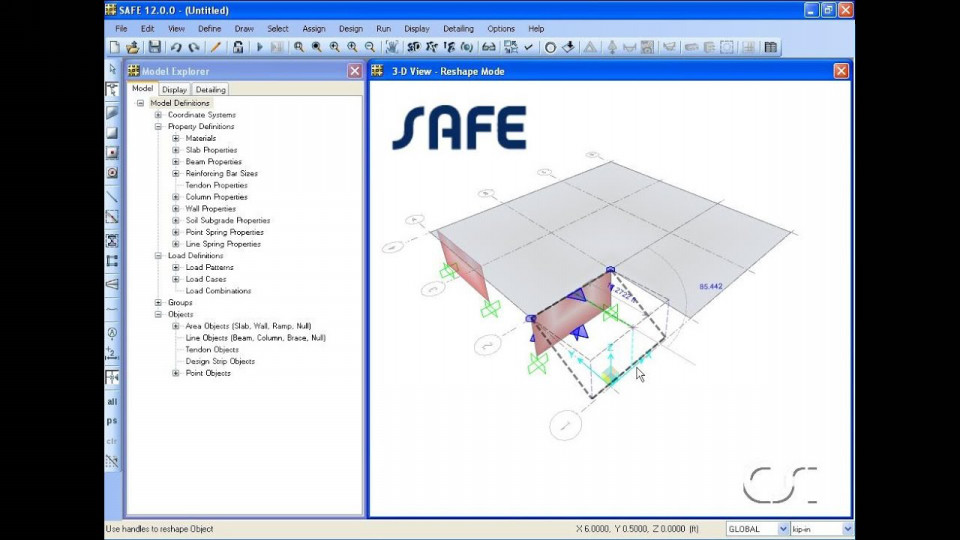Select Tendon Properties in tree
Viewport: 960px width, 540px height.
click(217, 185)
